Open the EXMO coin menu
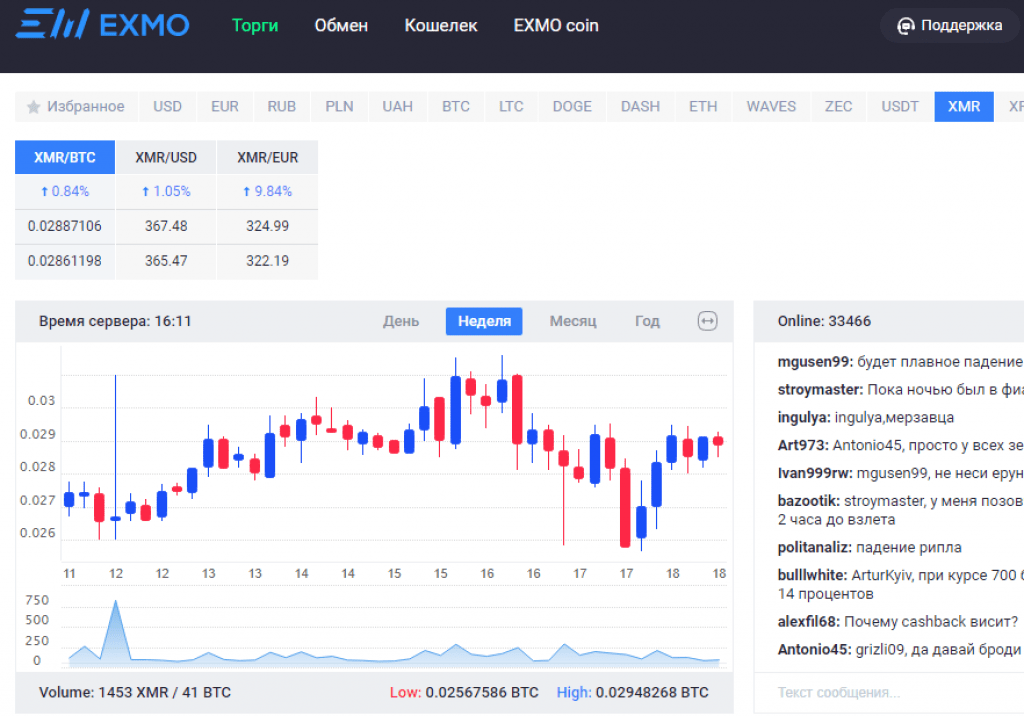Image resolution: width=1024 pixels, height=716 pixels. [556, 25]
